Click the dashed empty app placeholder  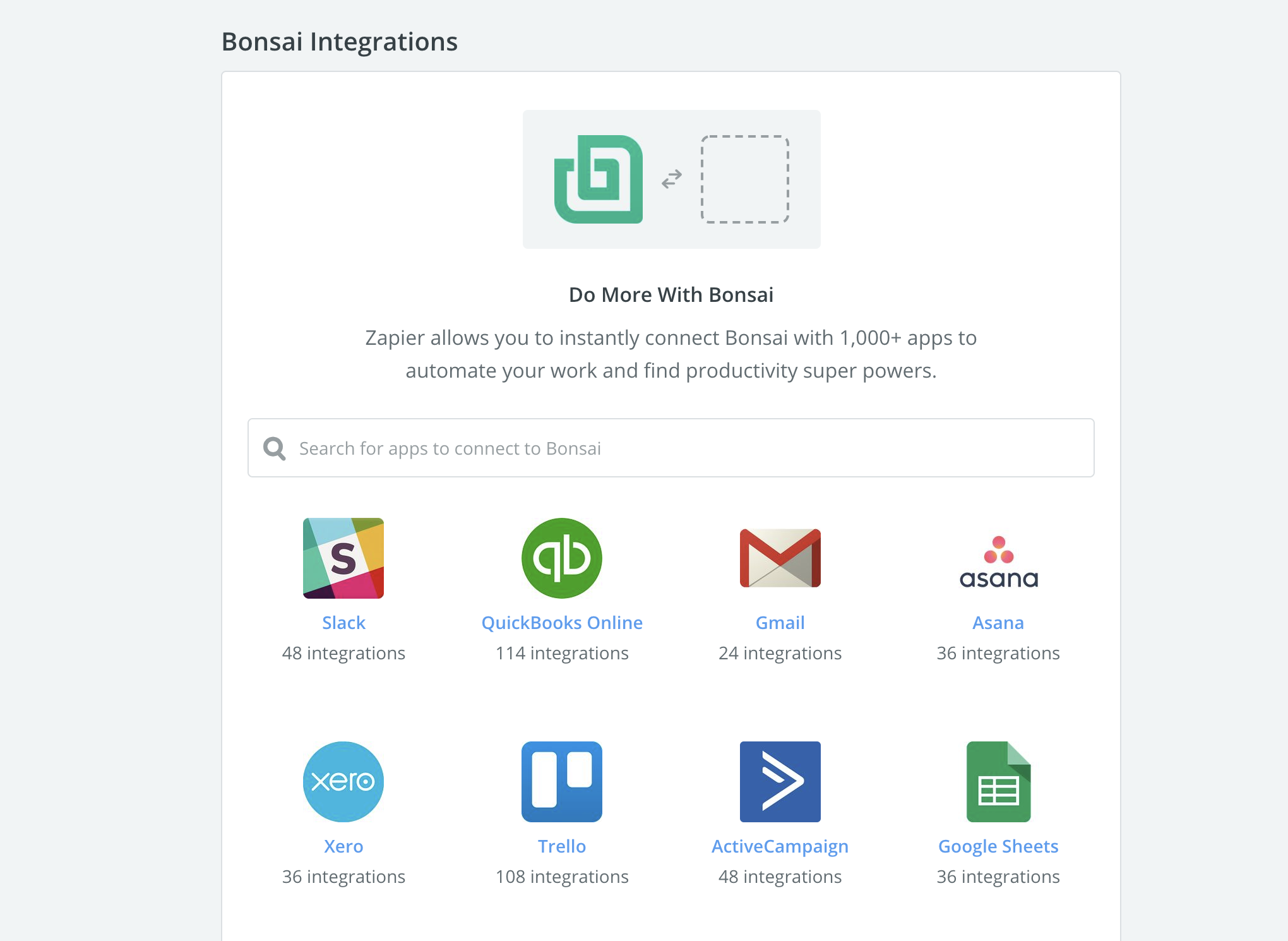tap(745, 179)
